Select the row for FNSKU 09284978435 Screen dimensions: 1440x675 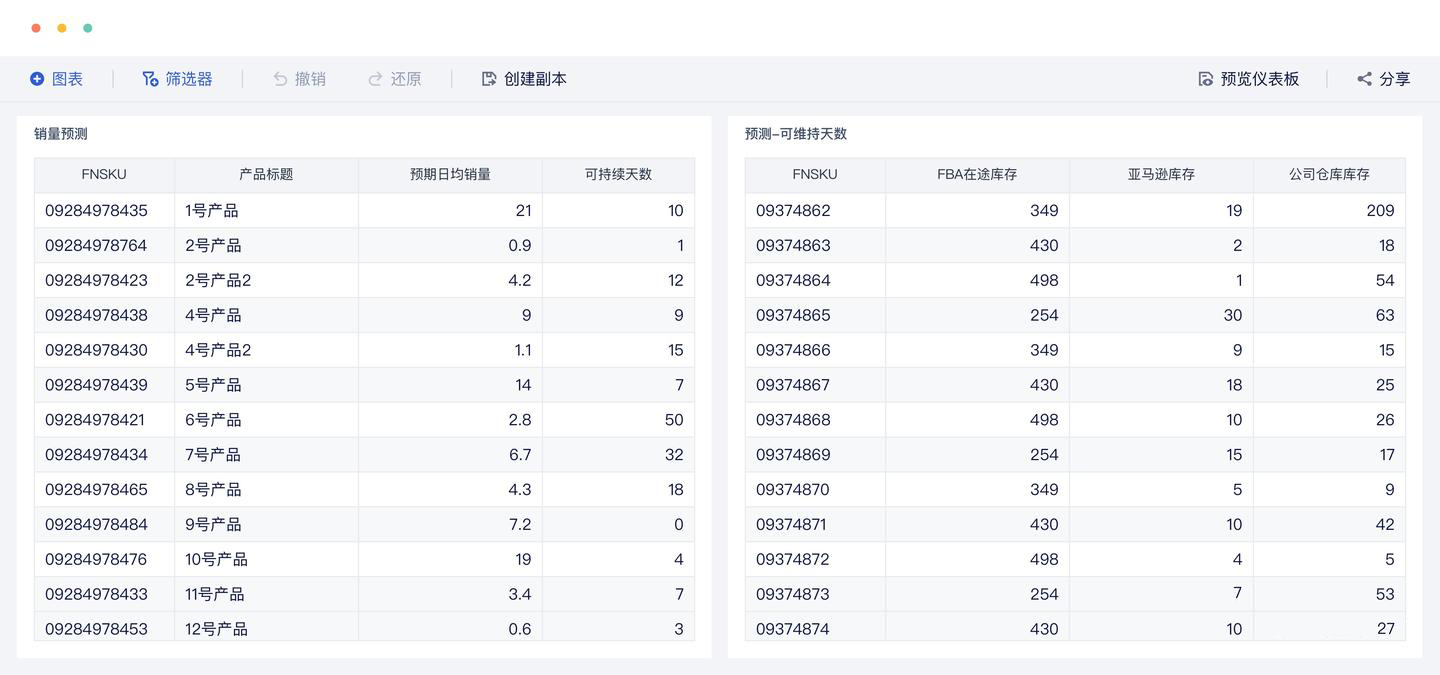click(x=96, y=211)
